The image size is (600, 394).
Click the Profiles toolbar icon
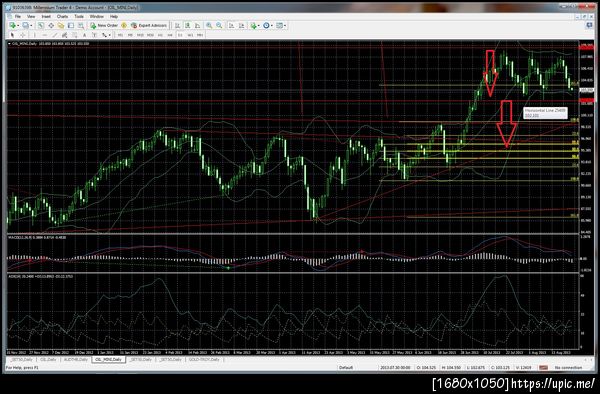click(26, 25)
